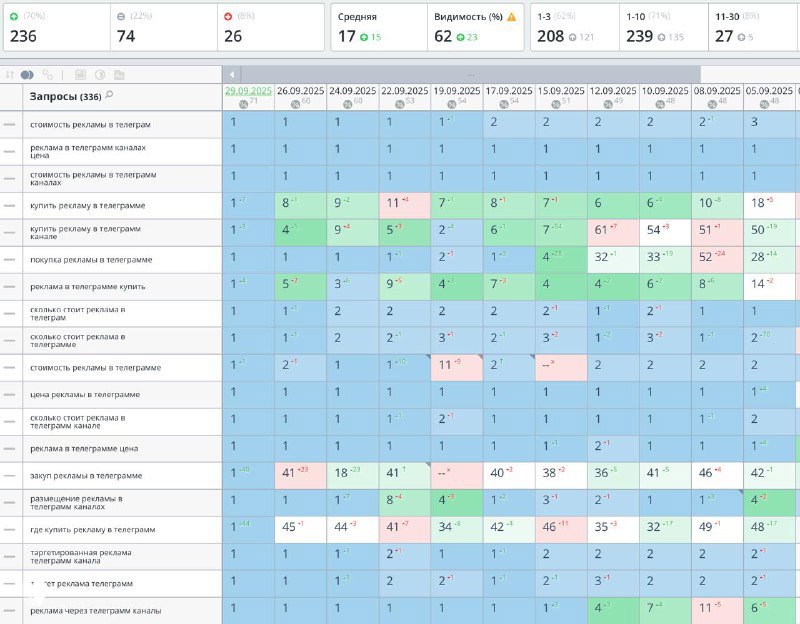This screenshot has width=800, height=624.
Task: Select query закуп рекламы в телеграмме
Action: point(86,476)
